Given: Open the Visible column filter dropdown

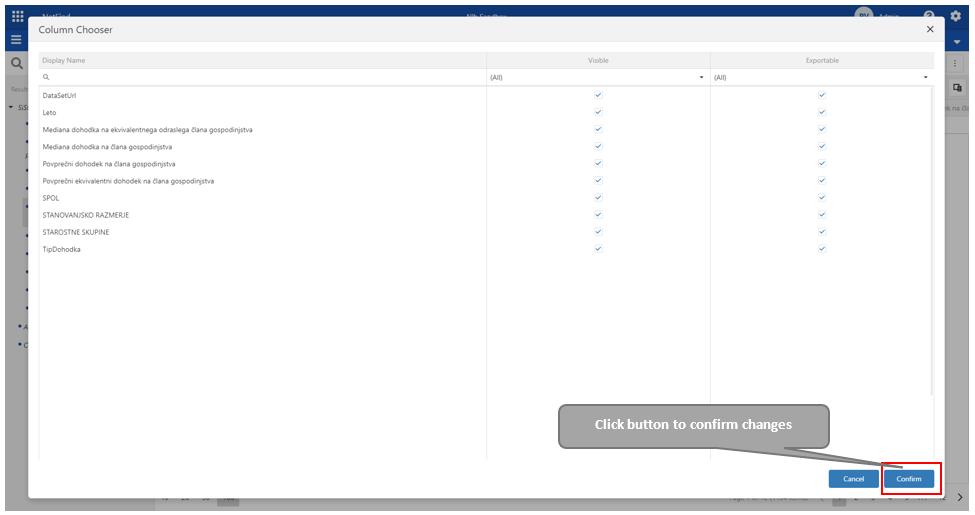Looking at the screenshot, I should (701, 77).
